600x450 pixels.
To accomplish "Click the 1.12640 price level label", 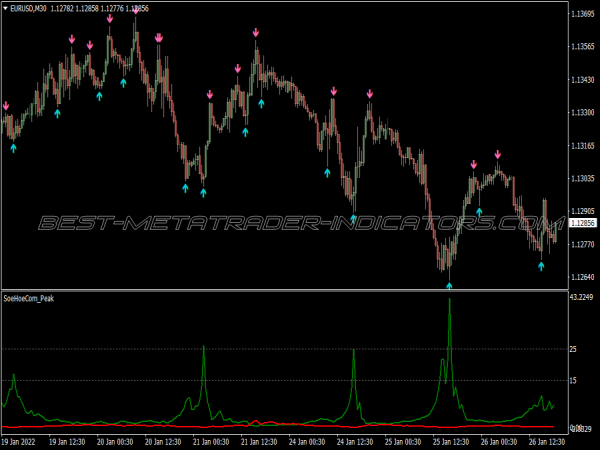I will [582, 277].
